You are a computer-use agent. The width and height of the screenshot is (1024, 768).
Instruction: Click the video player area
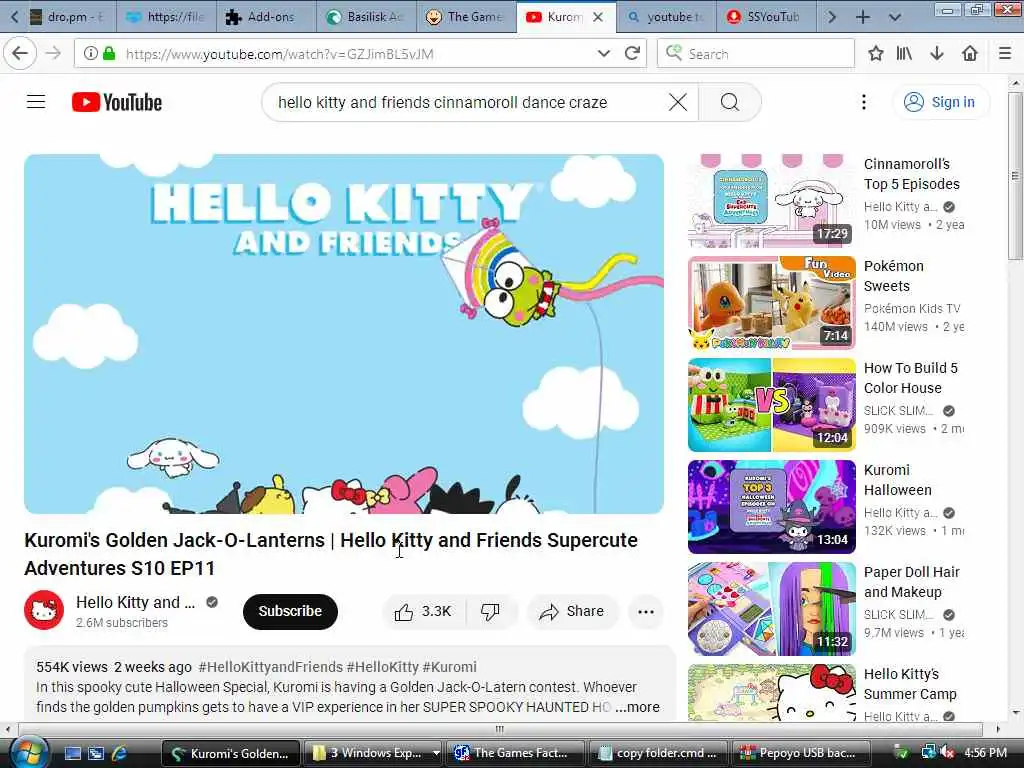click(344, 334)
